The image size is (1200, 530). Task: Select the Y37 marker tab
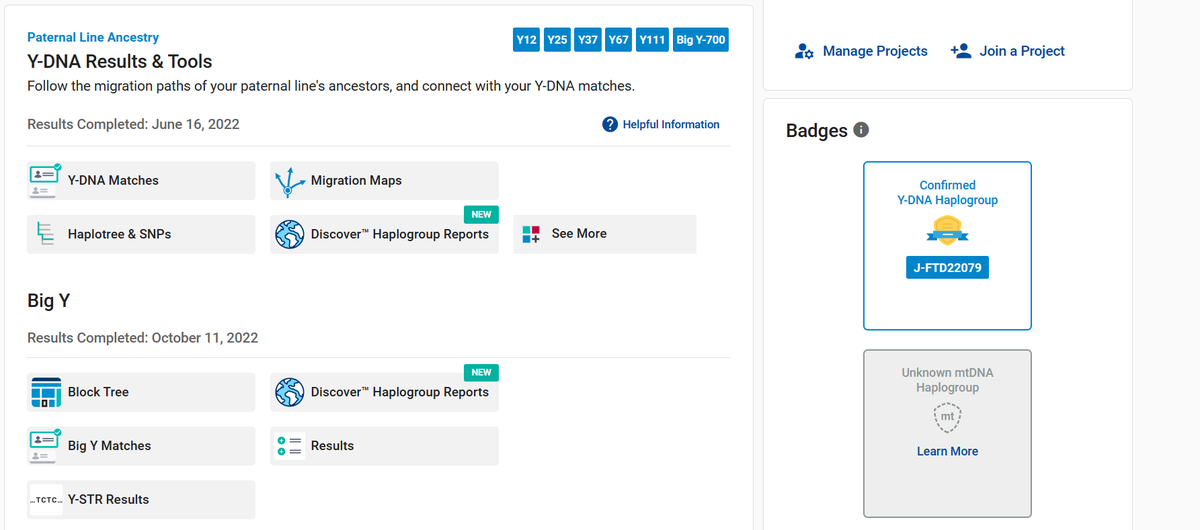coord(588,40)
